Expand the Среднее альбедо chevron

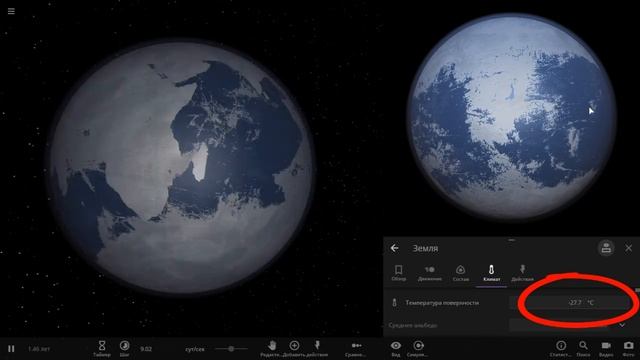(x=622, y=325)
